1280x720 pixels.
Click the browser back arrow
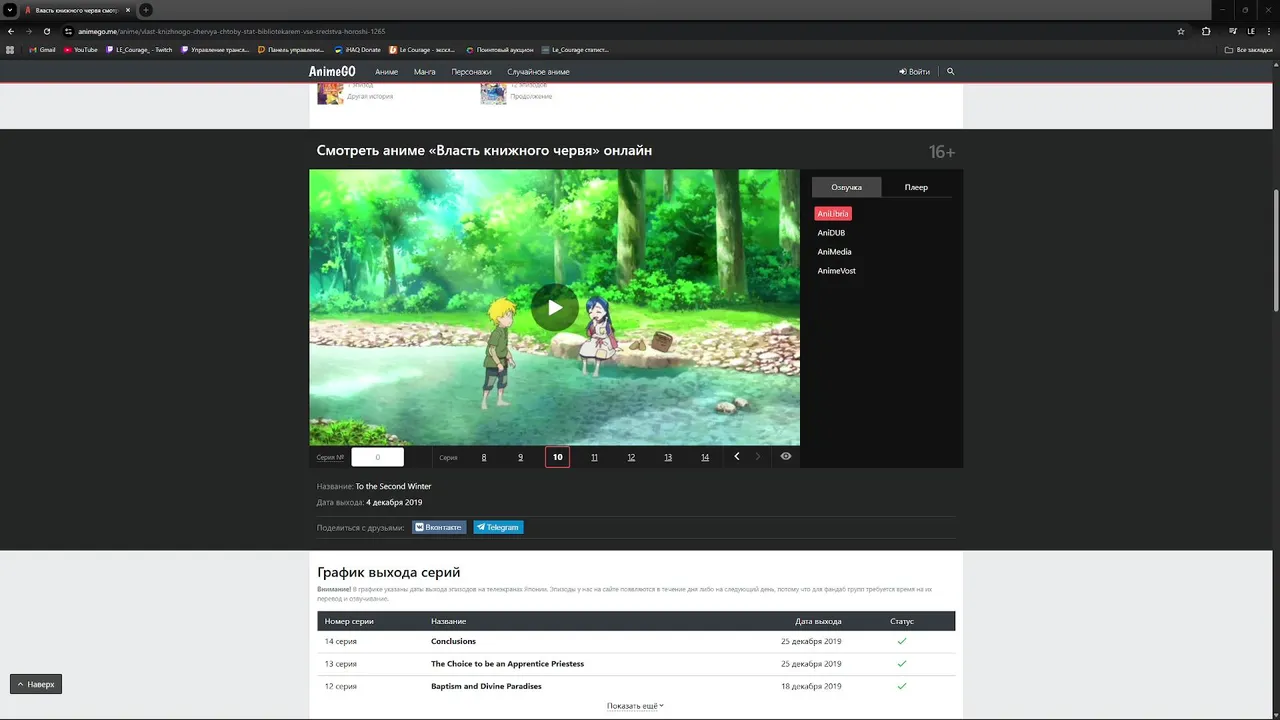tap(11, 31)
